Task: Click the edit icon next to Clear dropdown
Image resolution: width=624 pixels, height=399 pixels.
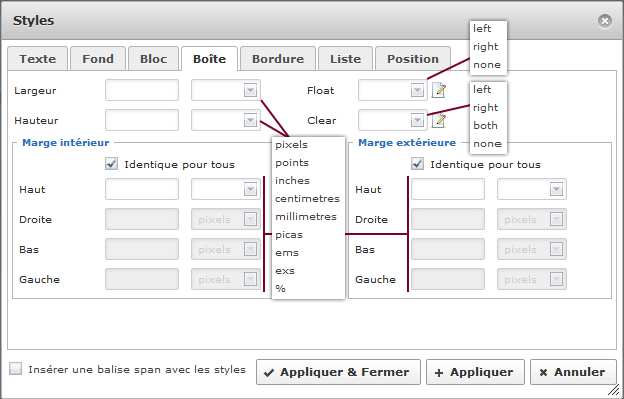Action: [439, 121]
